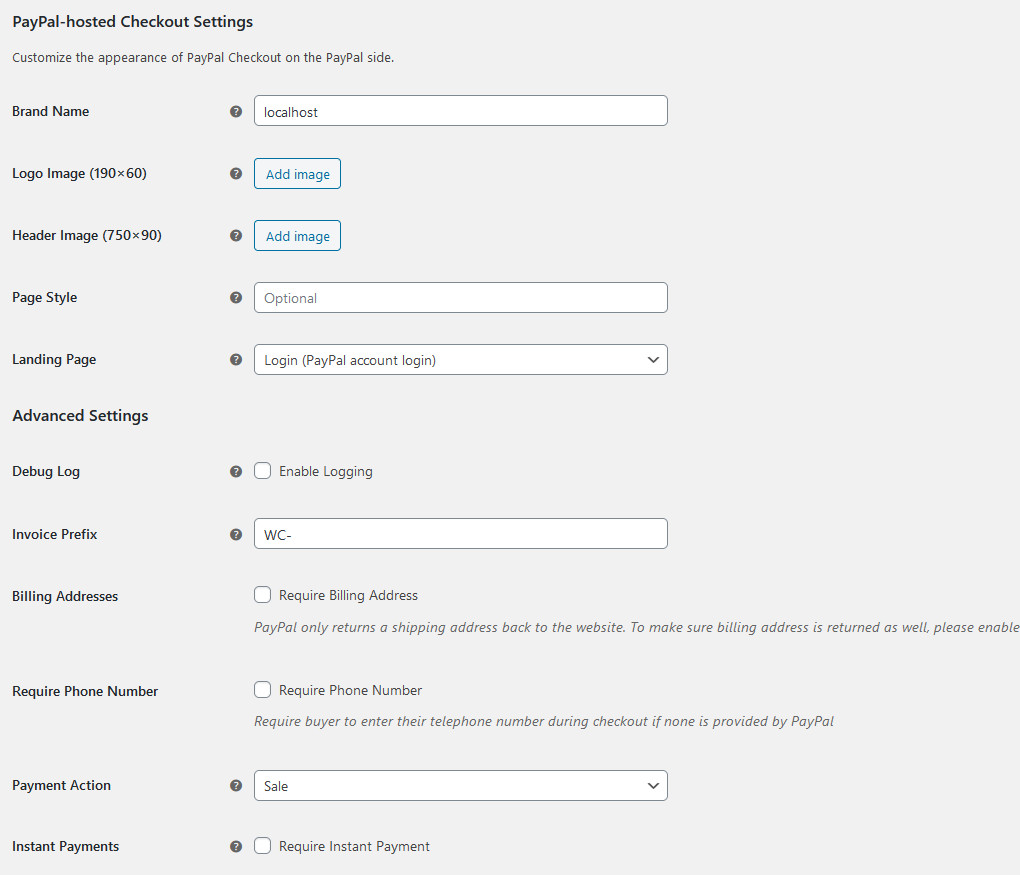Select the Invoice Prefix text field
Viewport: 1020px width, 875px height.
click(x=460, y=534)
